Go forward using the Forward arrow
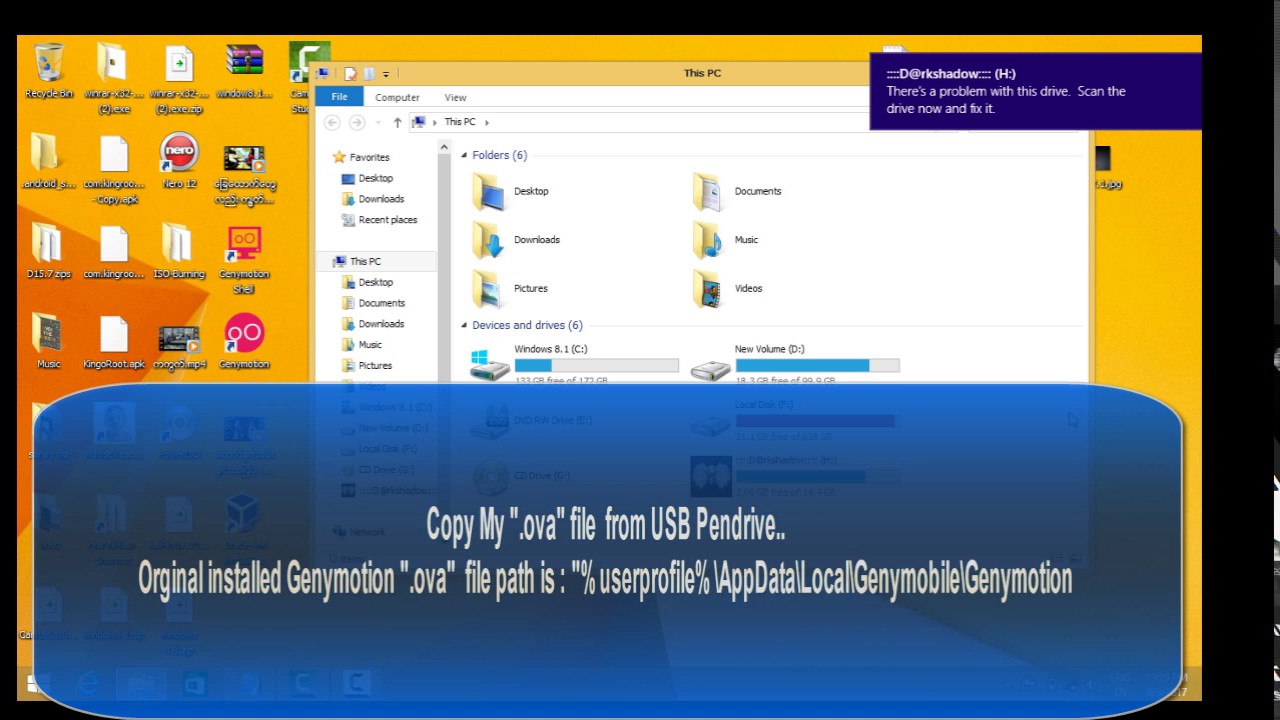The height and width of the screenshot is (720, 1280). point(357,122)
